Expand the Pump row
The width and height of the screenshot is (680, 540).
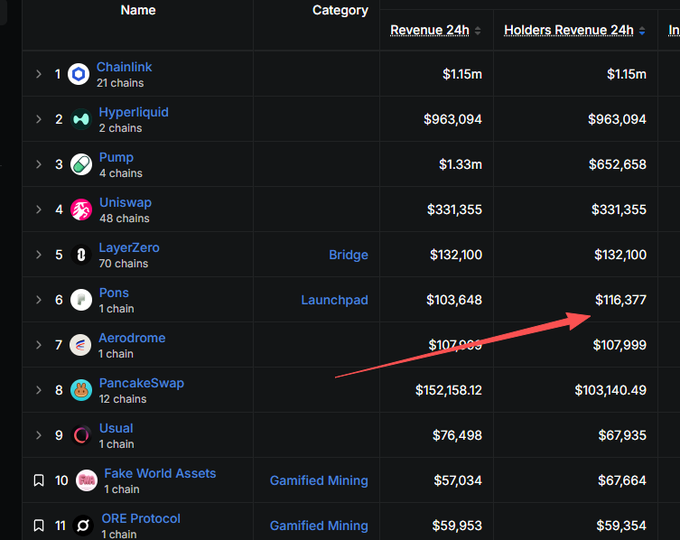tap(39, 164)
